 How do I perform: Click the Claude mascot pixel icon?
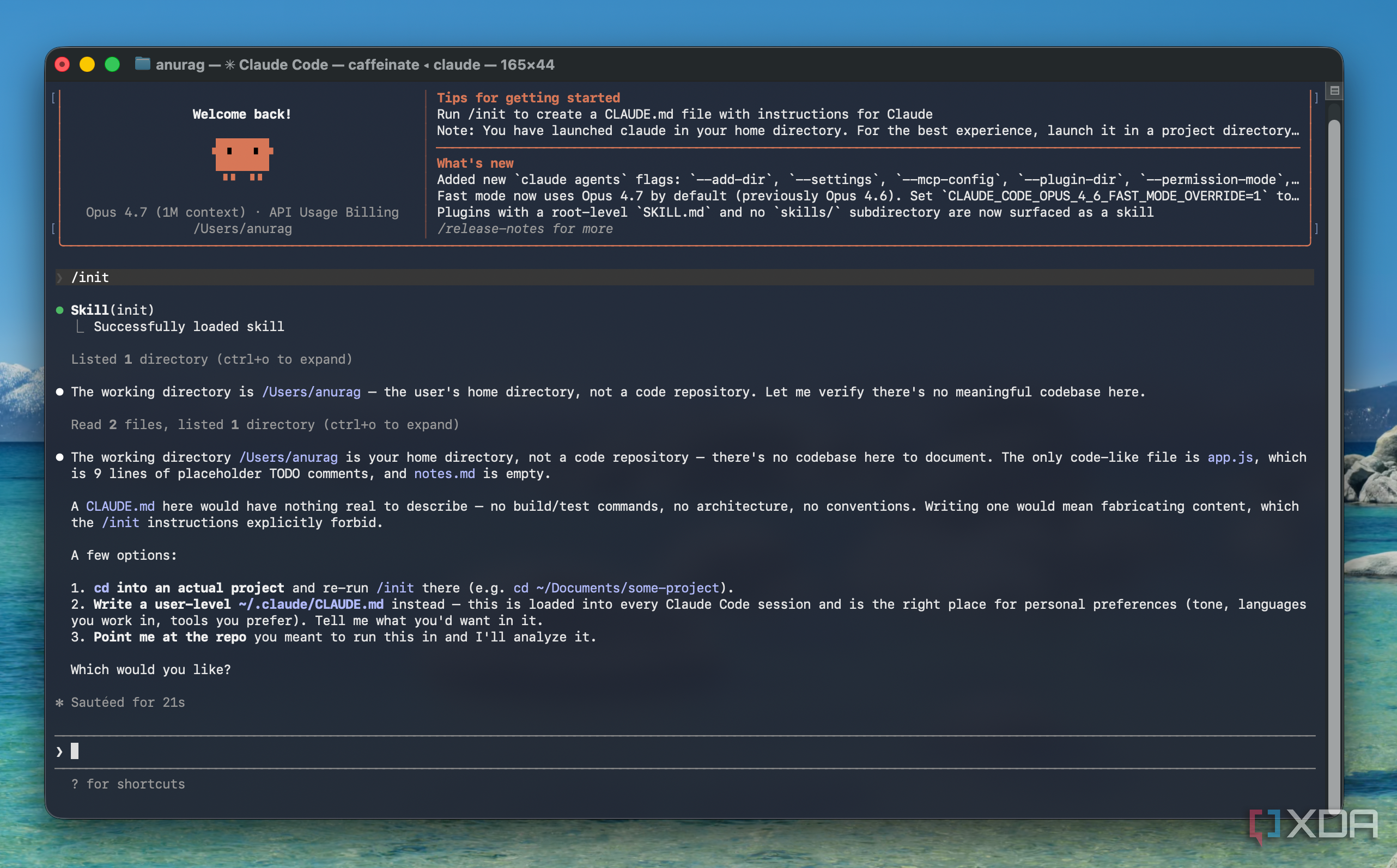tap(242, 159)
